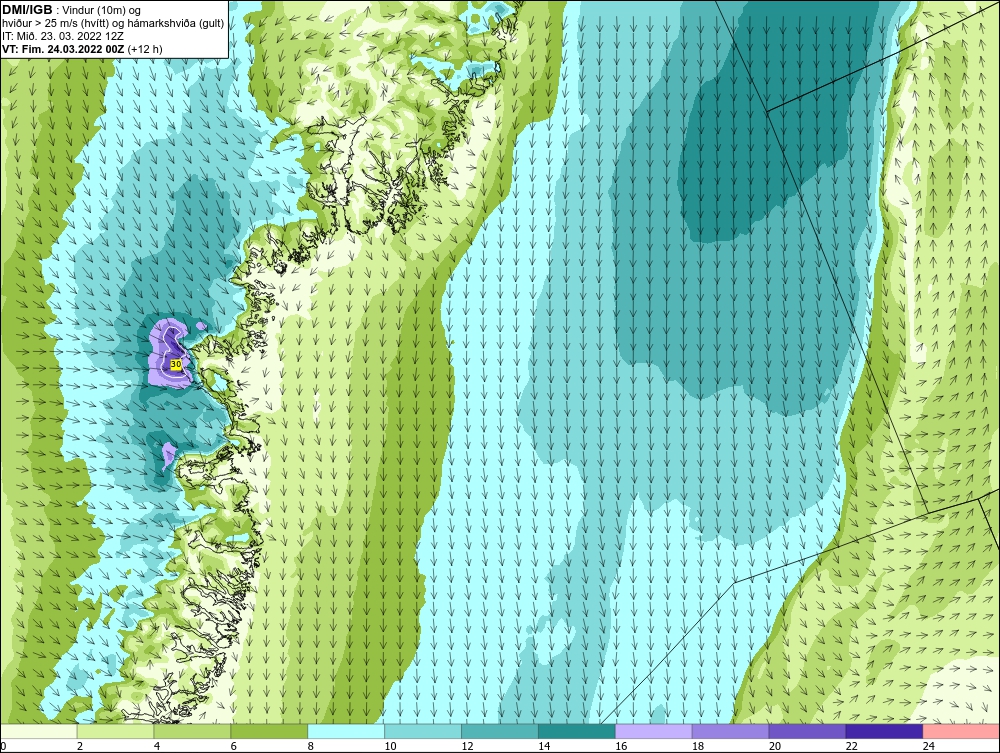Click the legend scale label '4'
The height and width of the screenshot is (753, 1000).
click(157, 746)
